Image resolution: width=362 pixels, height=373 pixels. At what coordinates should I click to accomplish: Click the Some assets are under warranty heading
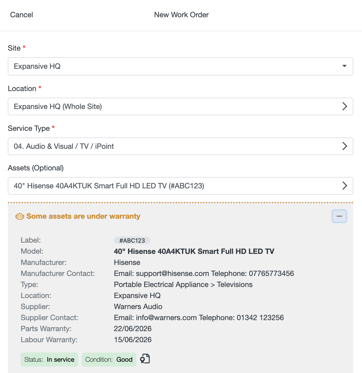click(83, 216)
